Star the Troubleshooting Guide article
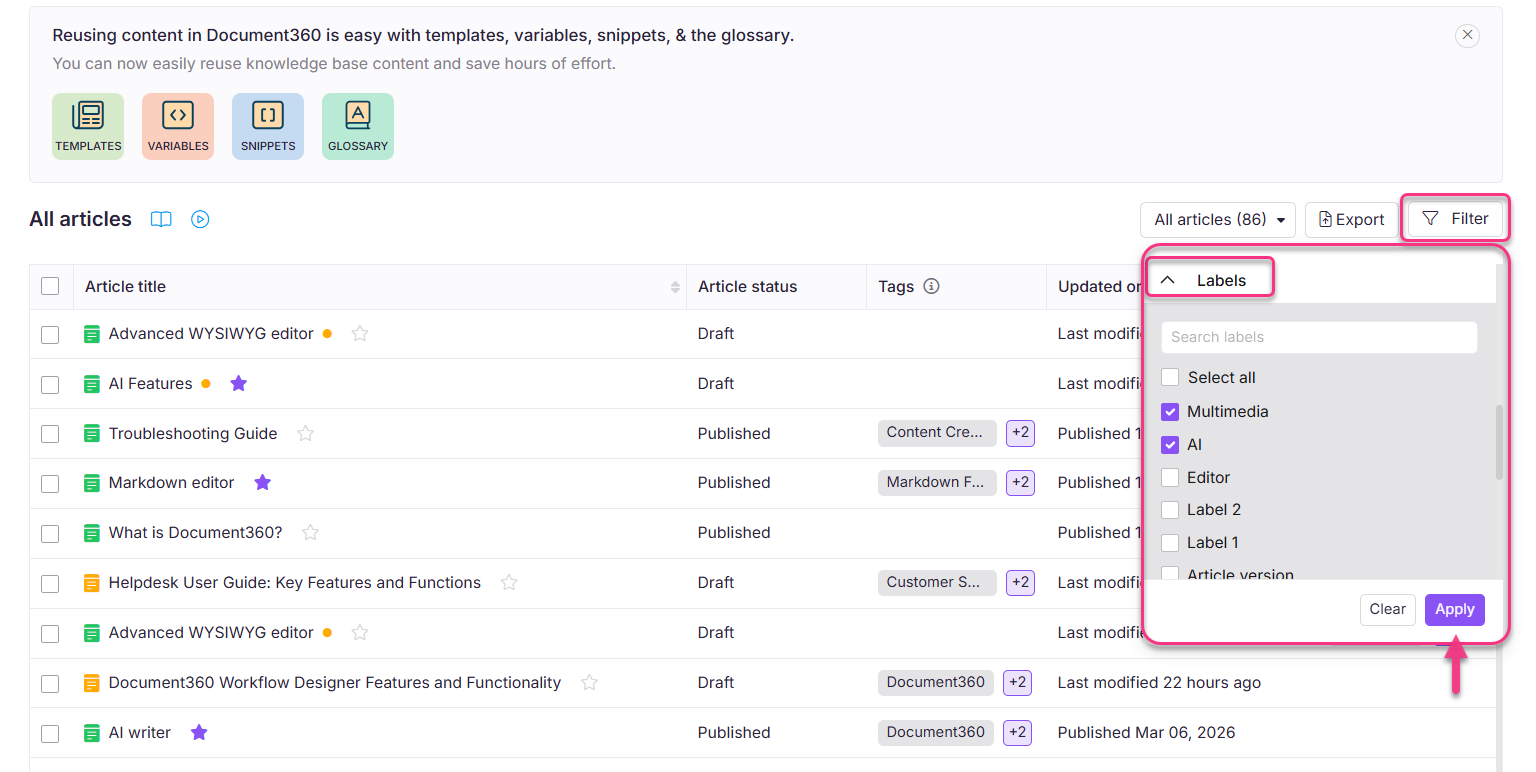1536x772 pixels. coord(305,433)
